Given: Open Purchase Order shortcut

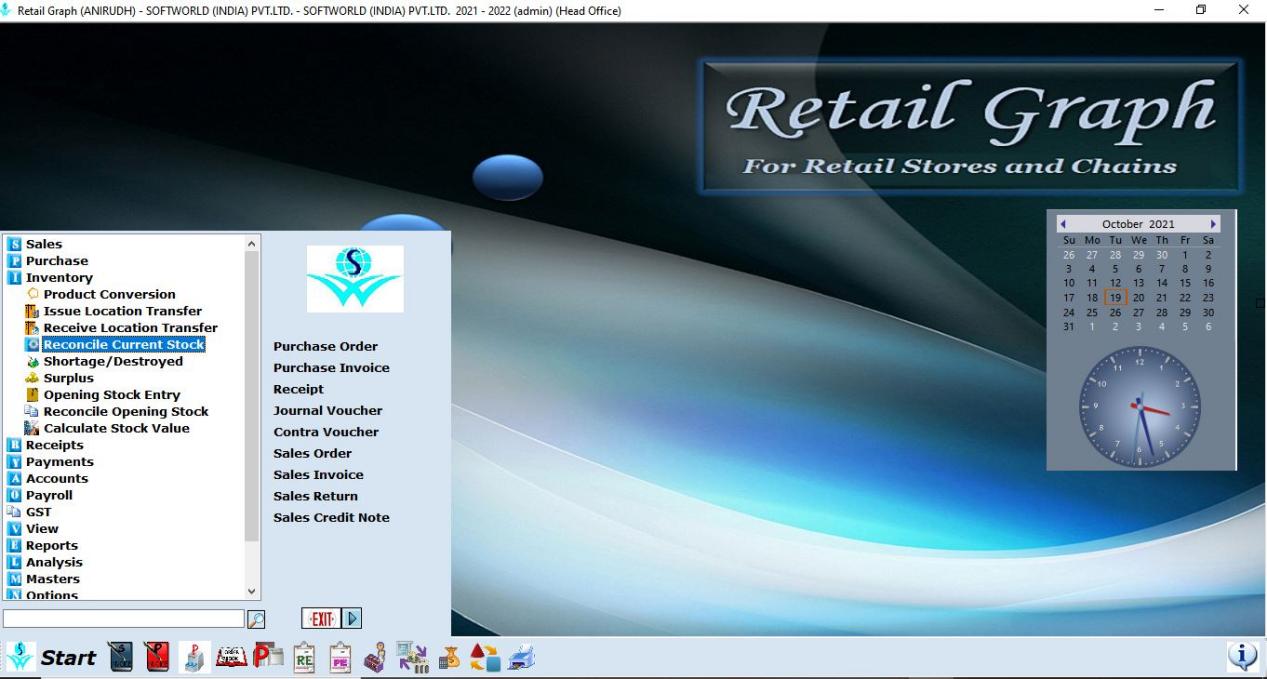Looking at the screenshot, I should [x=325, y=346].
